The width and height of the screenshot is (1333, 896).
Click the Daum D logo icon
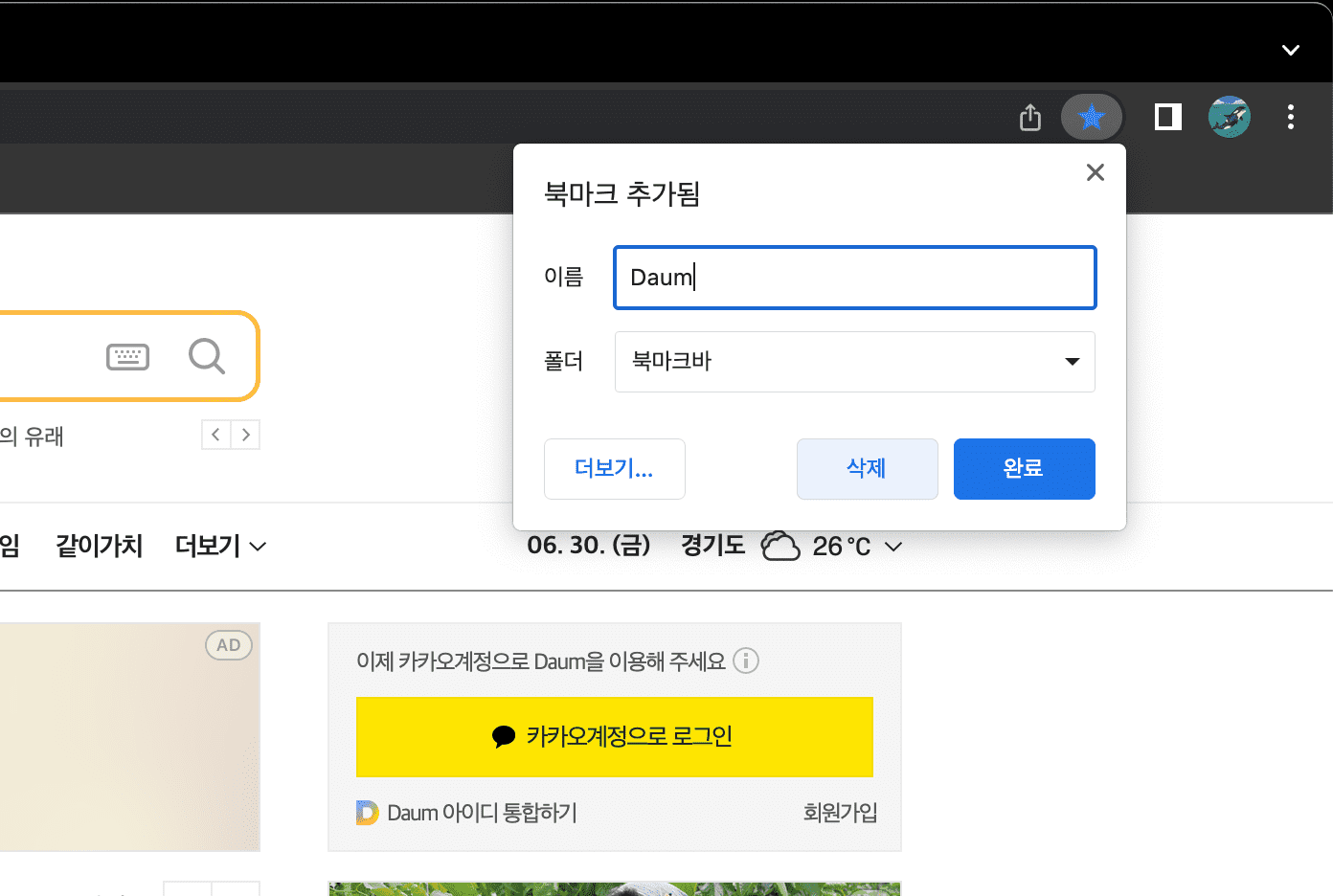click(367, 813)
